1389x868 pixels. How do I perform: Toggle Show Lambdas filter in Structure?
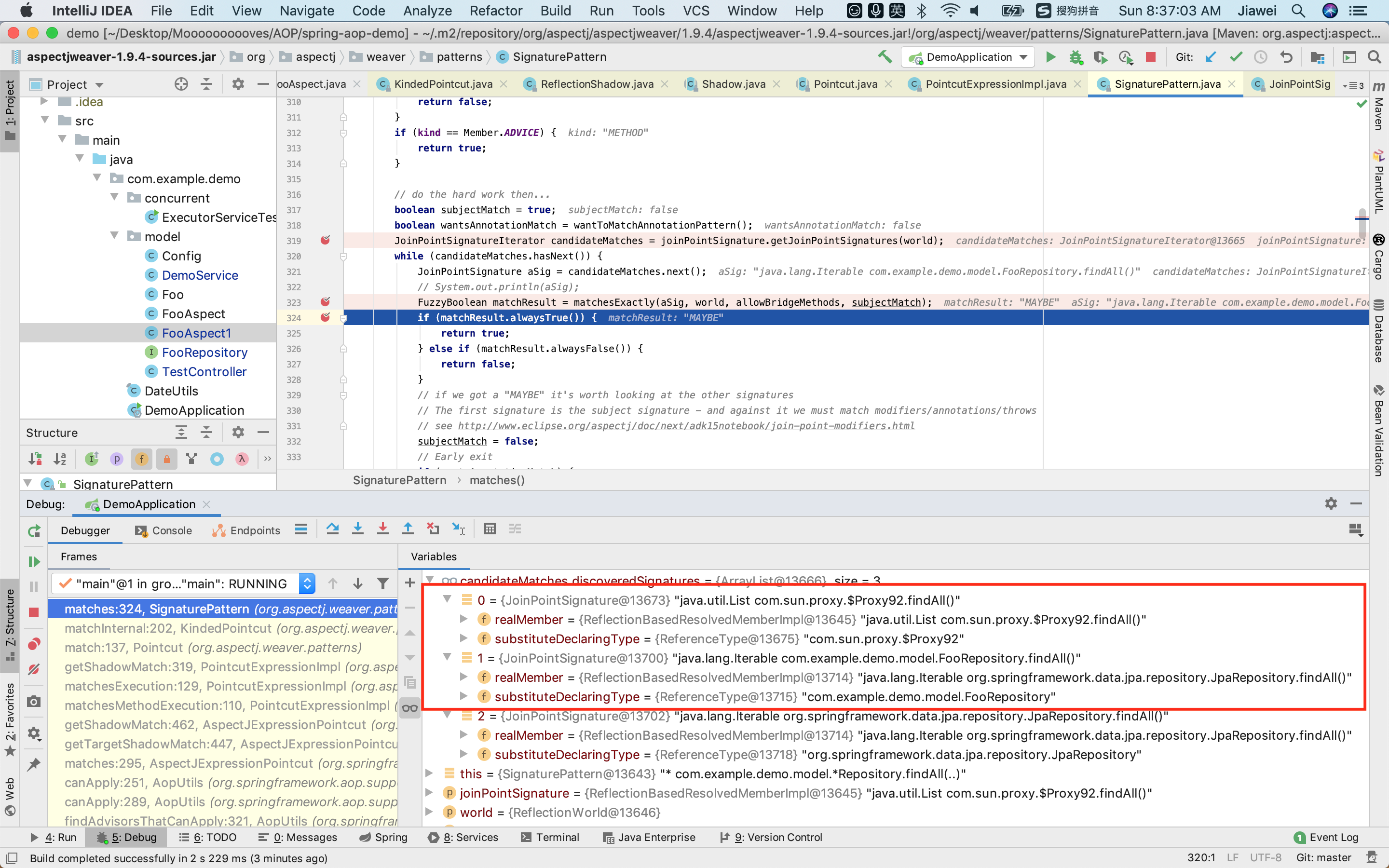(242, 459)
